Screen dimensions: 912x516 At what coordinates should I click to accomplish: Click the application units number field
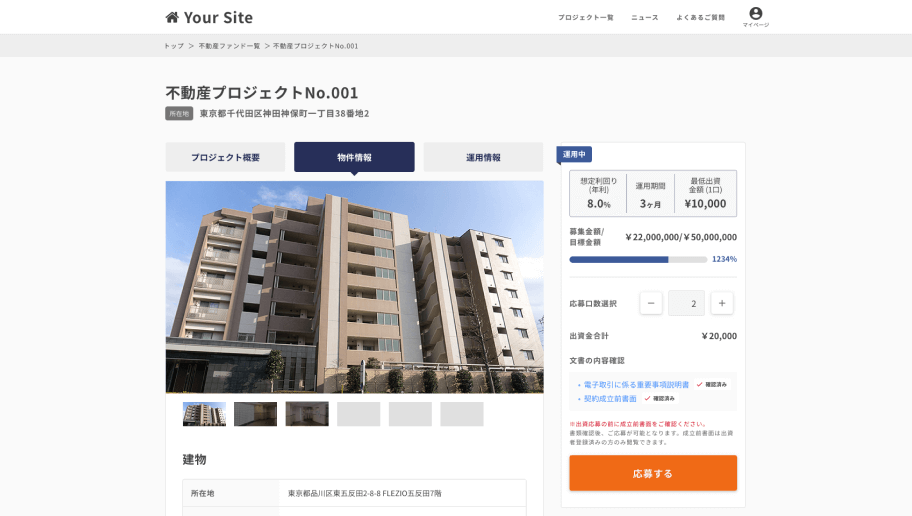[x=686, y=303]
